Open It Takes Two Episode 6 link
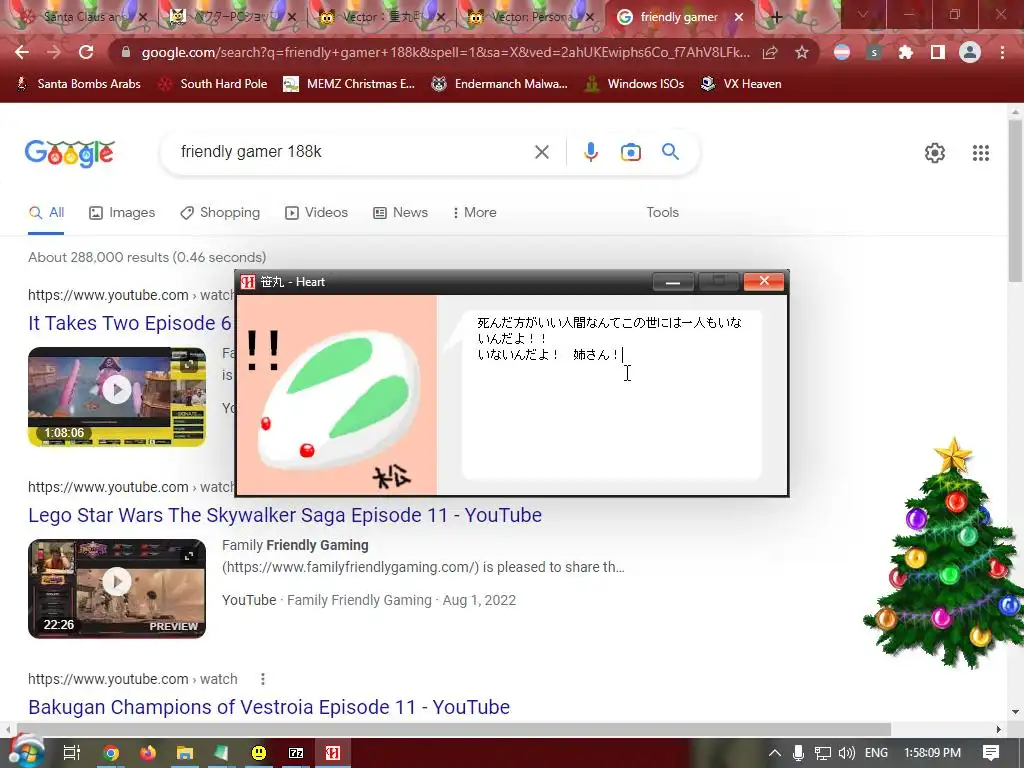 [130, 323]
